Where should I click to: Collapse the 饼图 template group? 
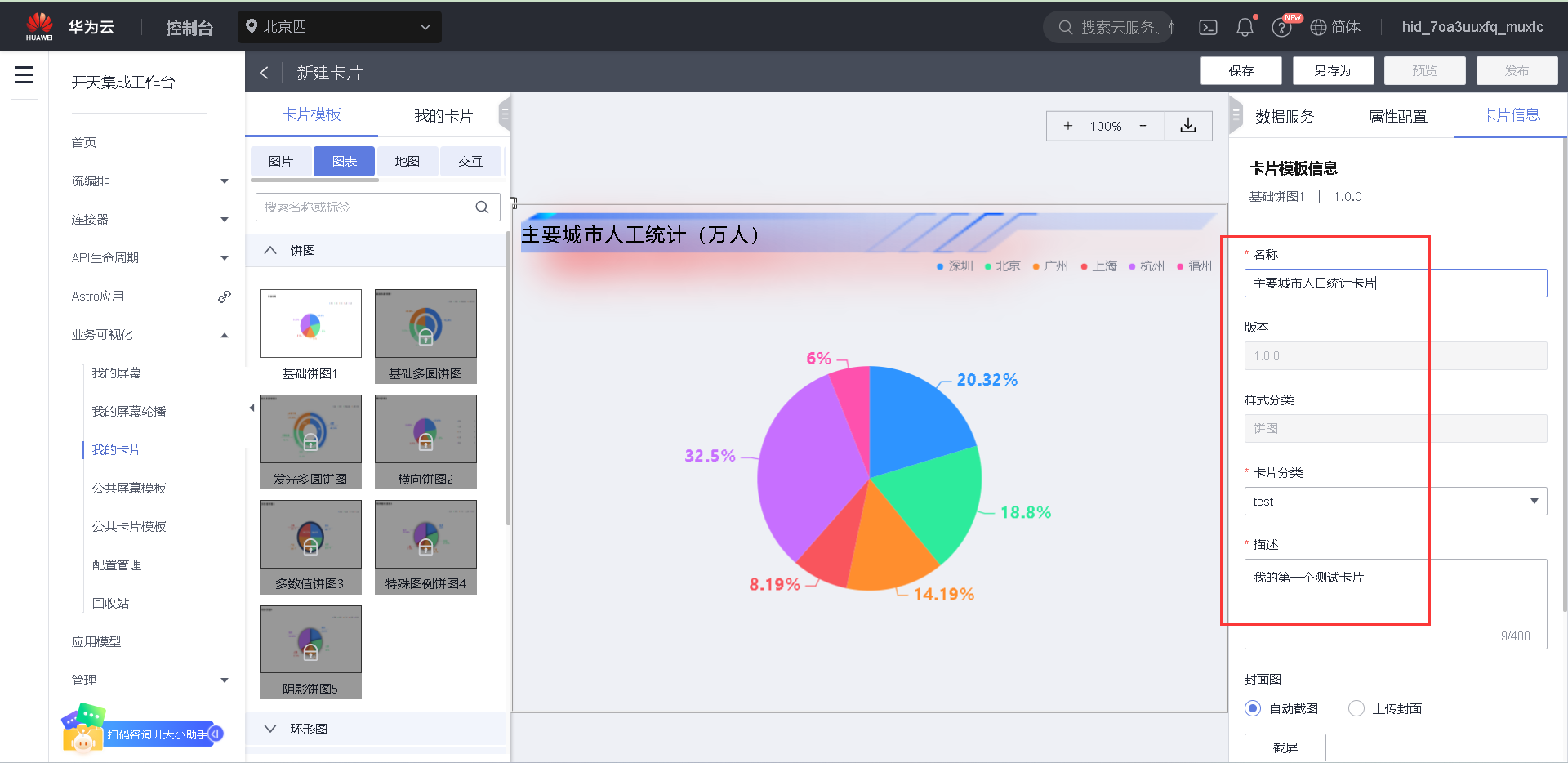pyautogui.click(x=270, y=250)
